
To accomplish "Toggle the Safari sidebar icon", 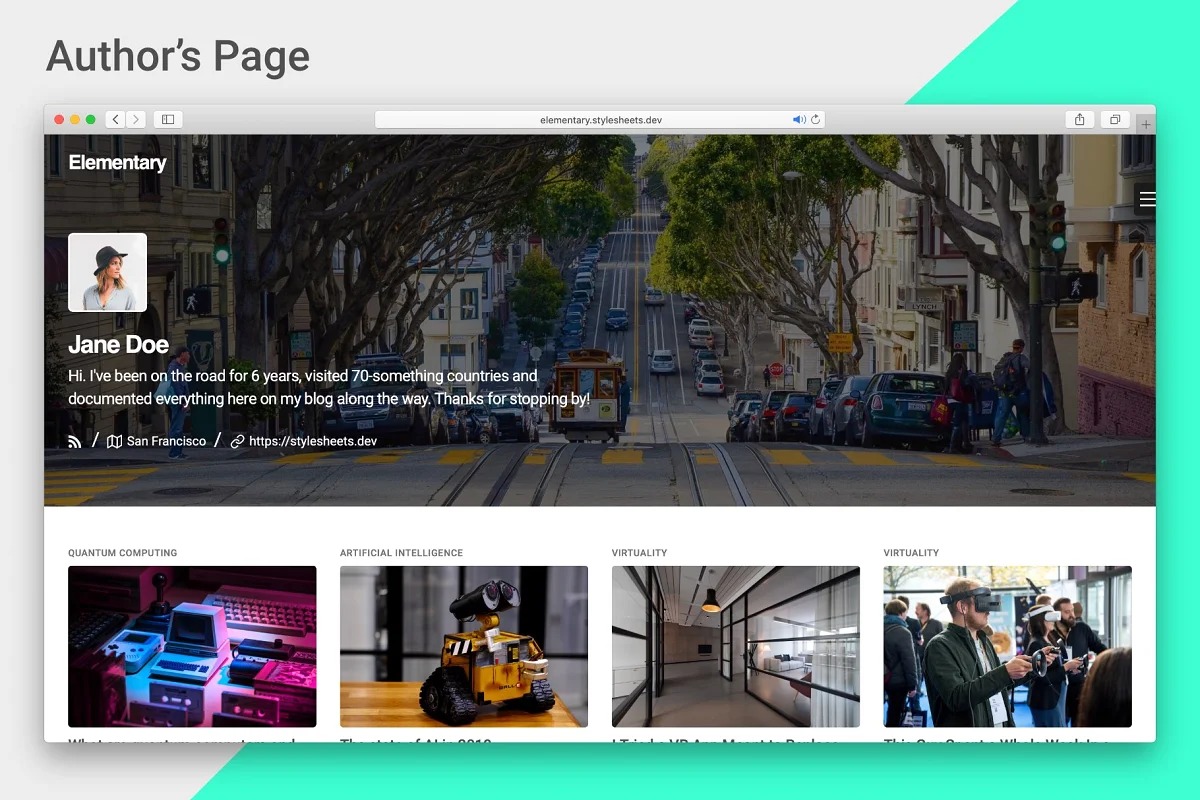I will pos(168,120).
